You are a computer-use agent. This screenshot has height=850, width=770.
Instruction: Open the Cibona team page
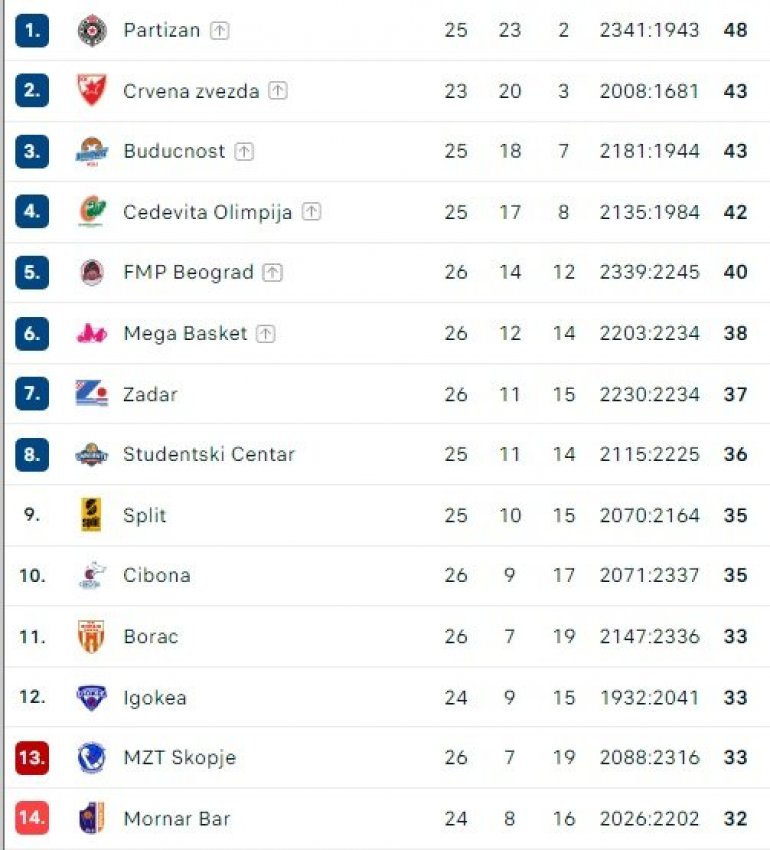click(x=156, y=575)
